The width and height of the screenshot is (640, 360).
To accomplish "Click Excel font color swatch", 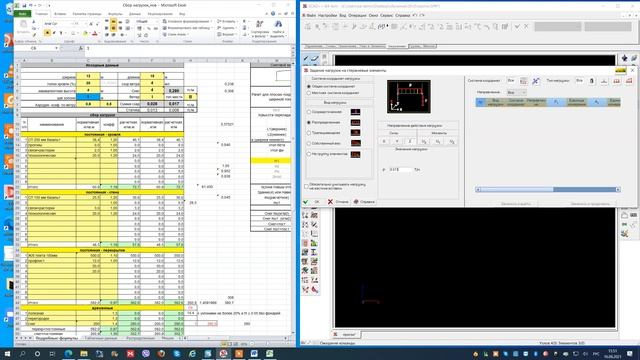I will click(95, 33).
